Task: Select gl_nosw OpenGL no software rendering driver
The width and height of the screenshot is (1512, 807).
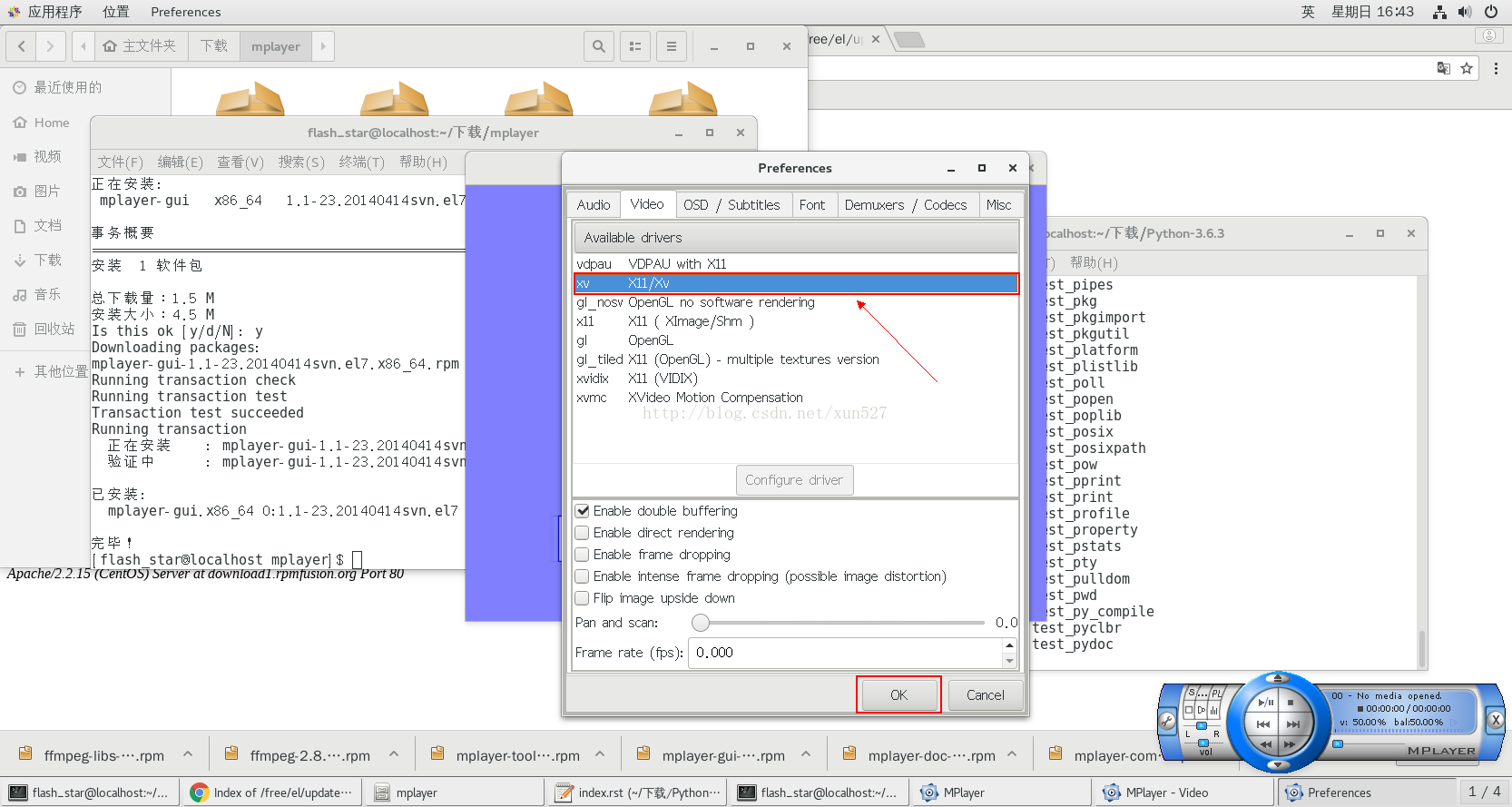Action: click(x=796, y=302)
